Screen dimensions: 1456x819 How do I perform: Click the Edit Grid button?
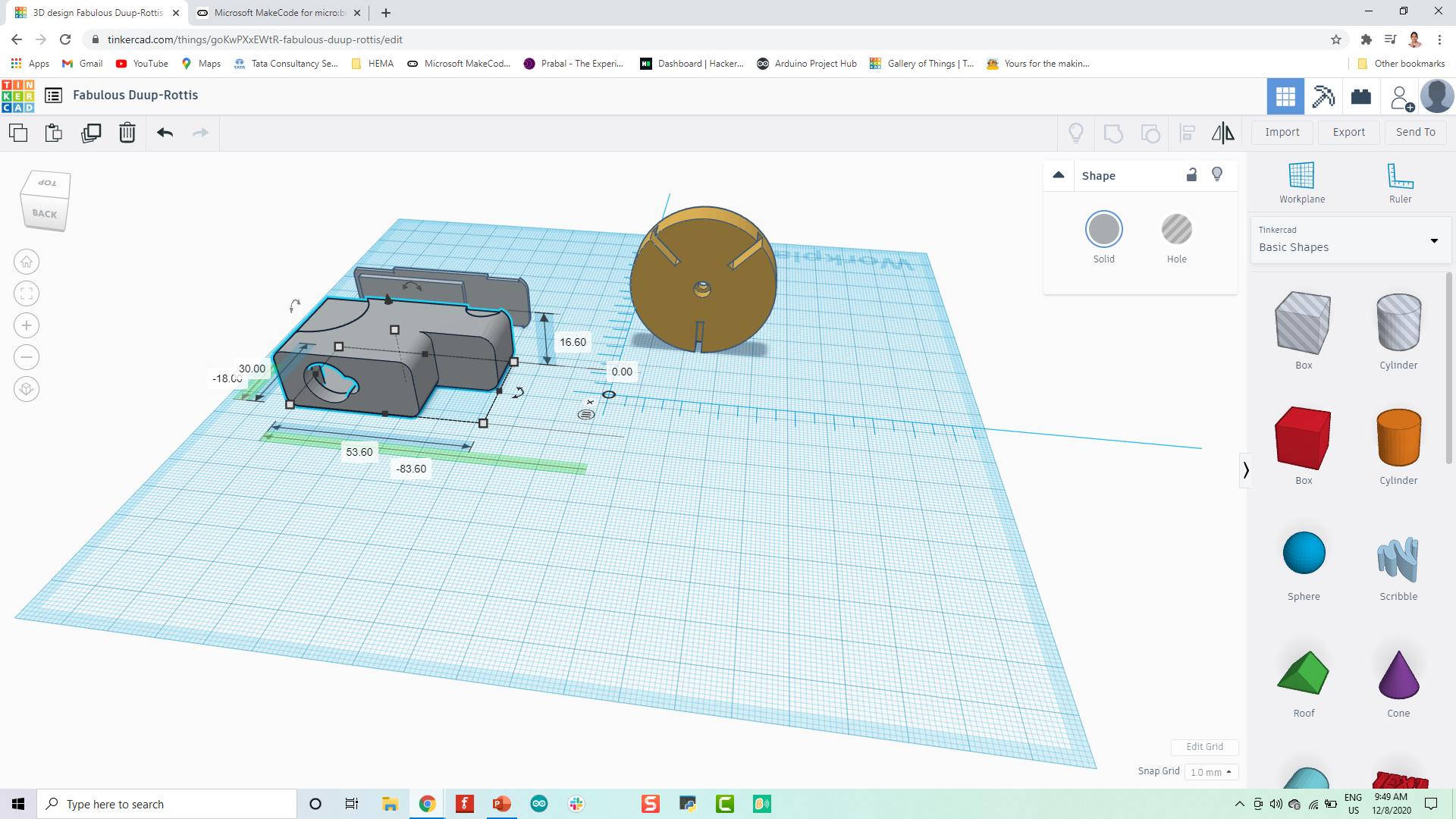pos(1204,747)
